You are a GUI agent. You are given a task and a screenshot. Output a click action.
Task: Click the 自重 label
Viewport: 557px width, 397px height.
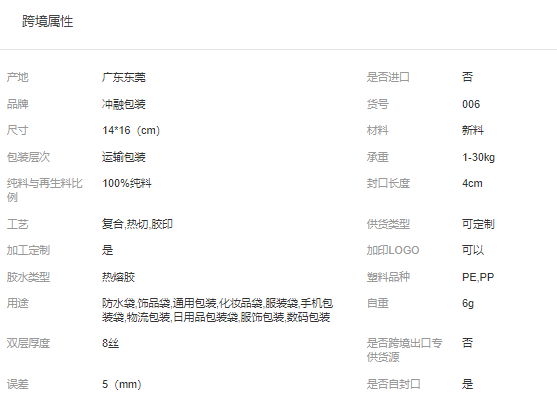tap(378, 303)
